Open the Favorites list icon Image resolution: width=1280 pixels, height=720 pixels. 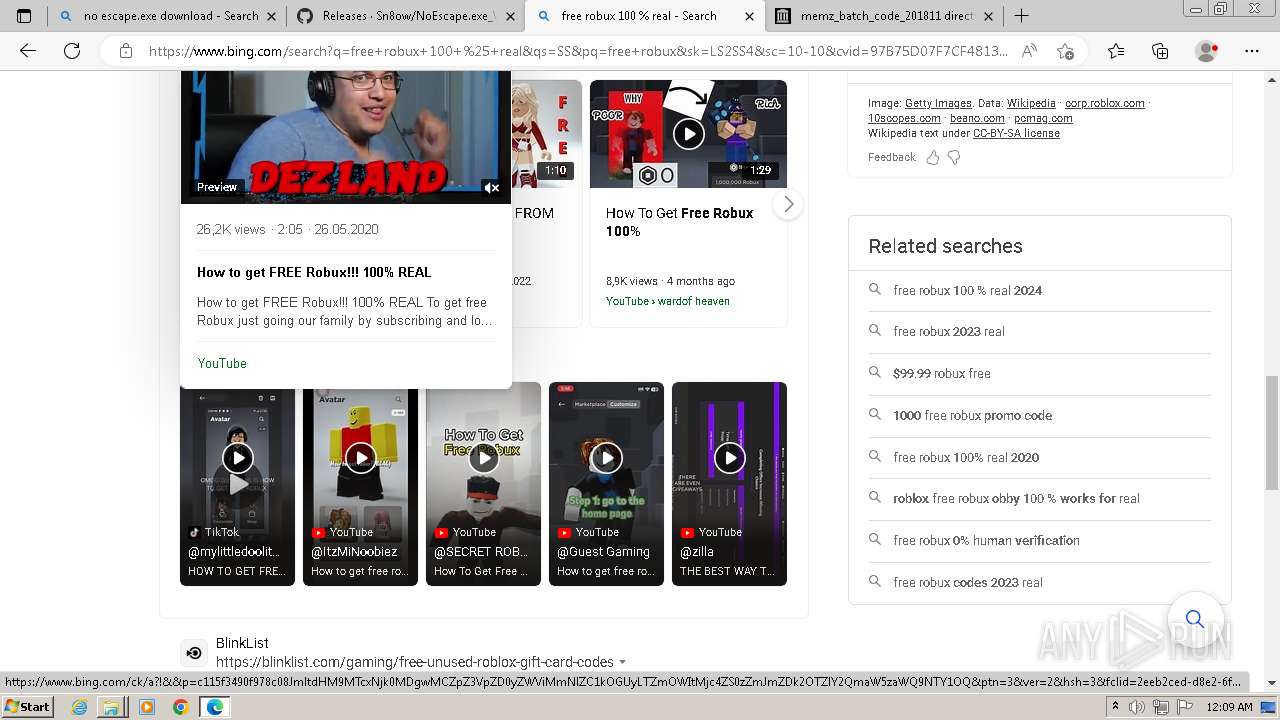click(1116, 51)
